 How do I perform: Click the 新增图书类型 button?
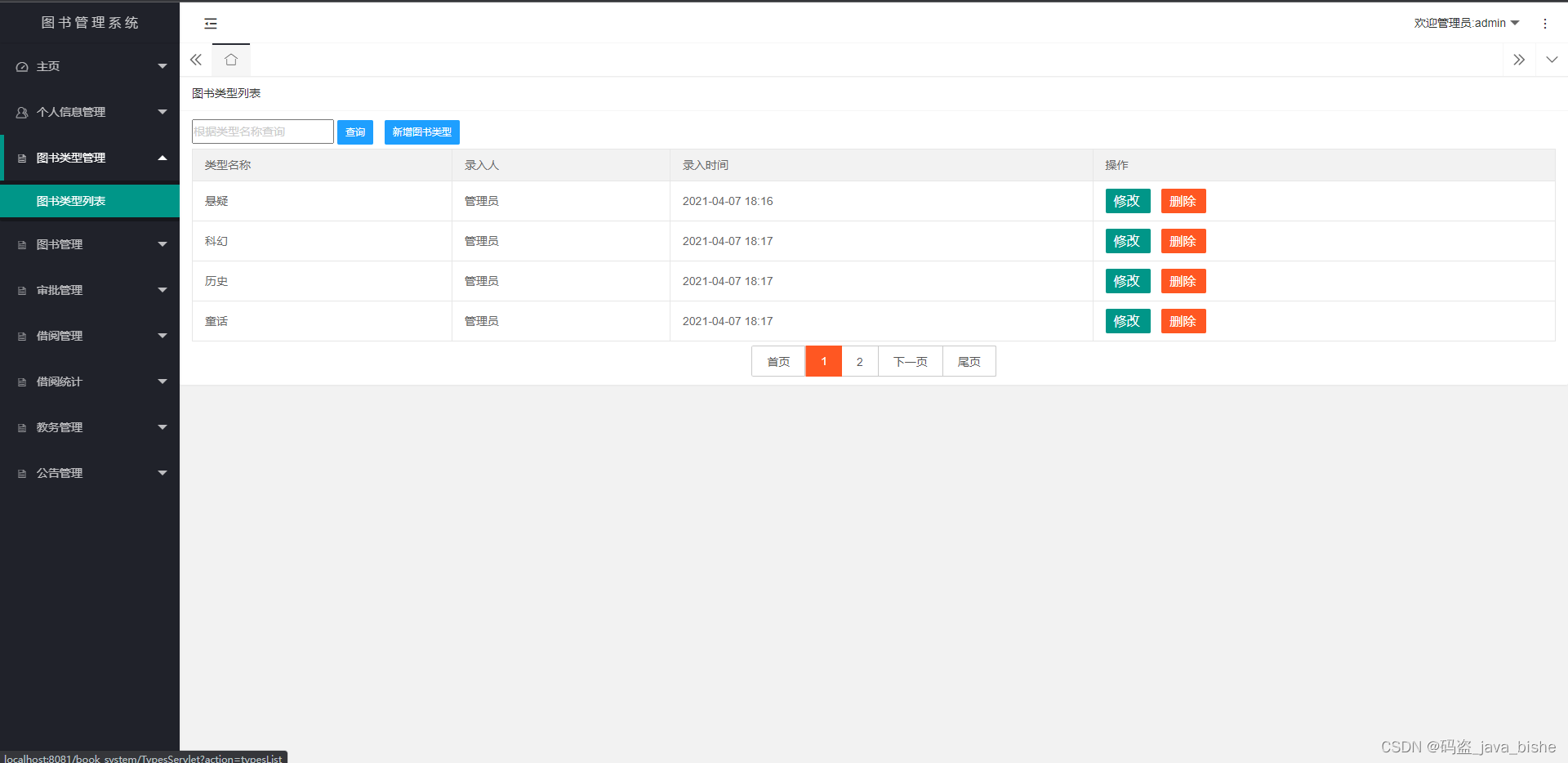point(422,132)
